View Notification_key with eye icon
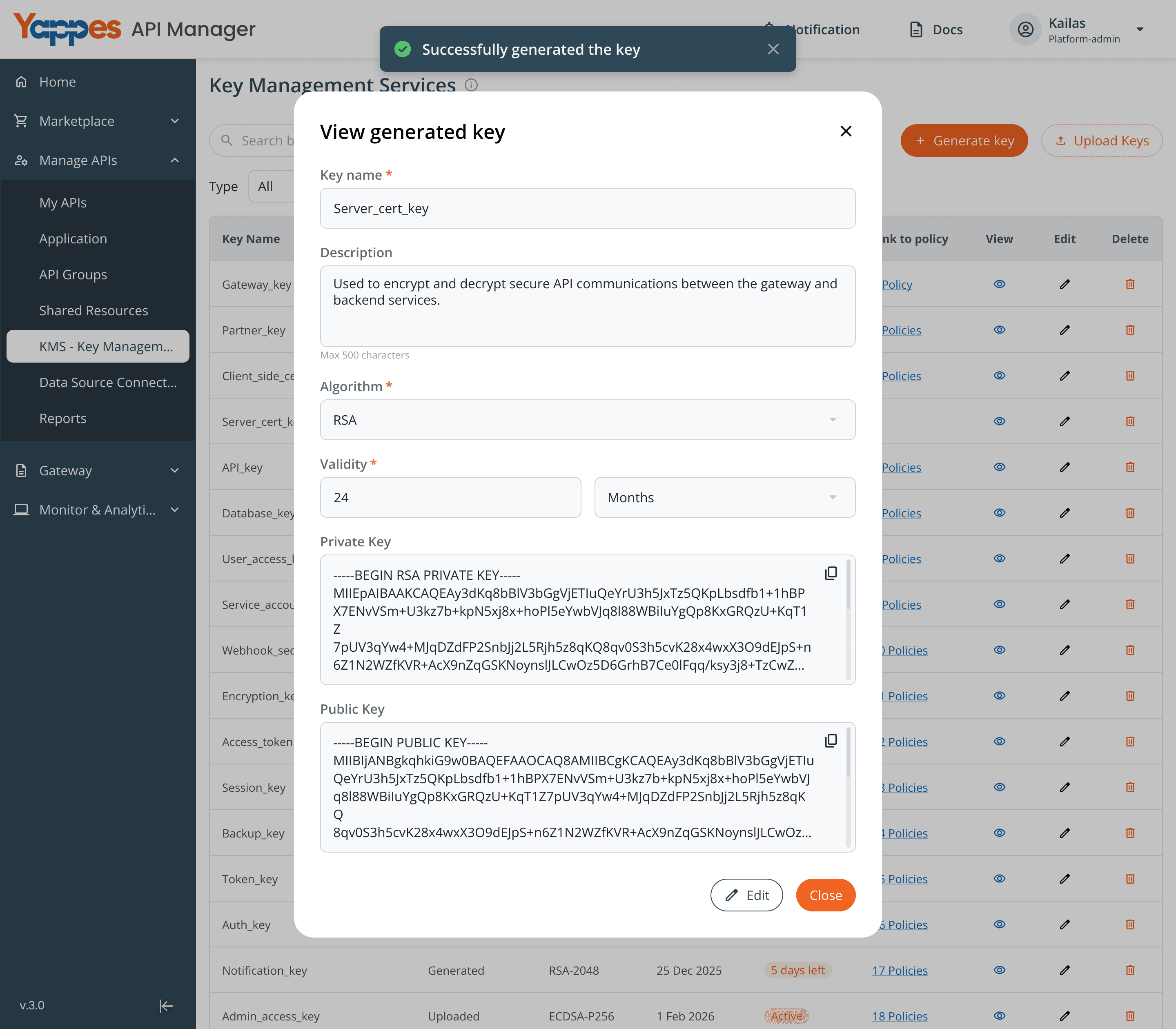This screenshot has height=1029, width=1176. point(999,971)
